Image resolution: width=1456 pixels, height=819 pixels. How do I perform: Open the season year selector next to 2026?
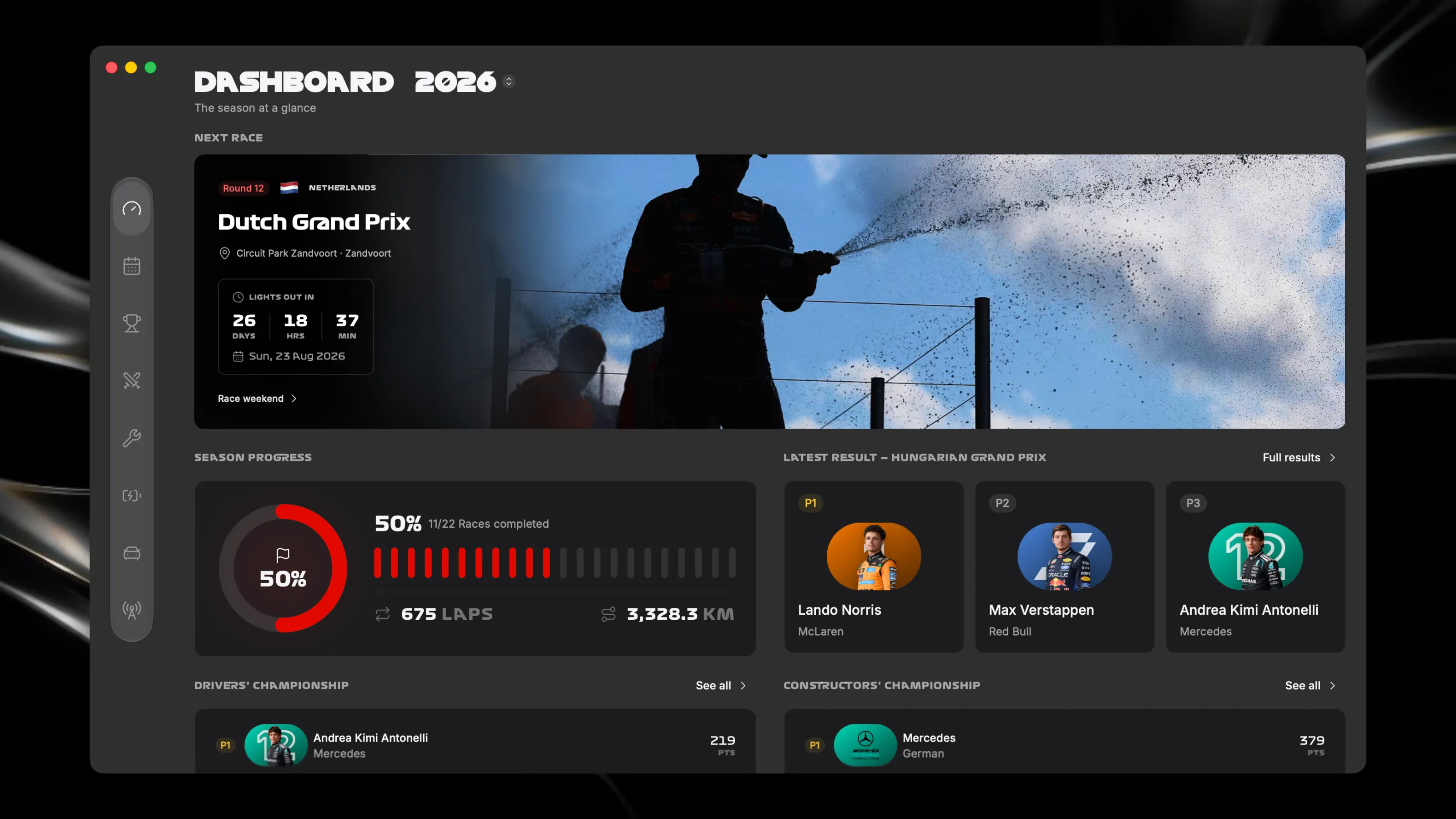click(509, 82)
